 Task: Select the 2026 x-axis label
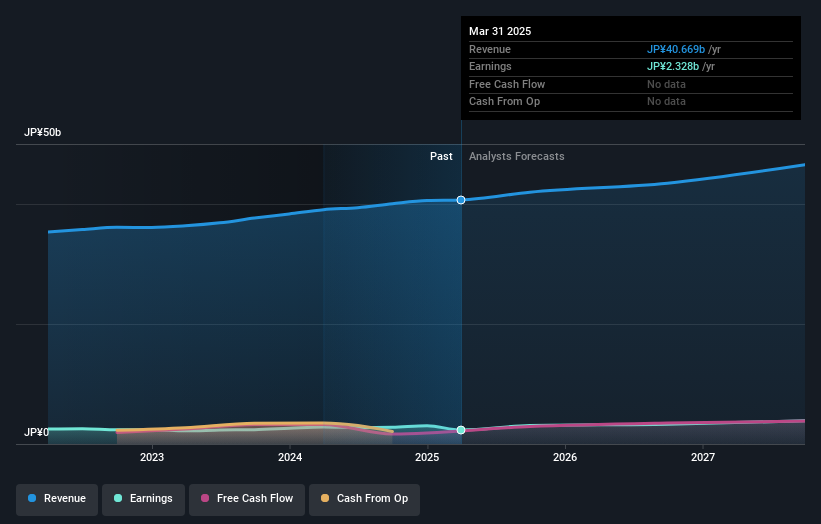point(565,458)
